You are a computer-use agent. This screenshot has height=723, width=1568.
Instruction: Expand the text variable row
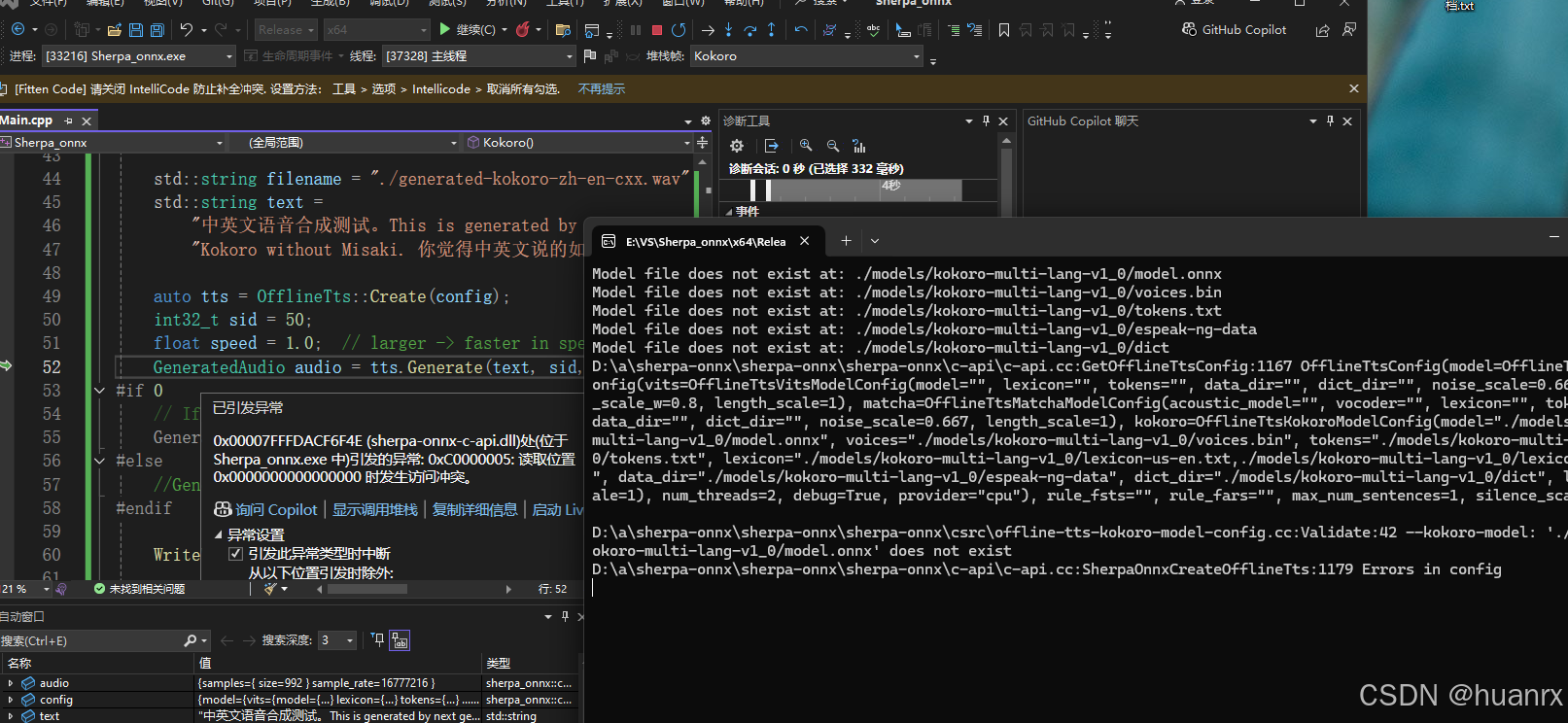11,716
